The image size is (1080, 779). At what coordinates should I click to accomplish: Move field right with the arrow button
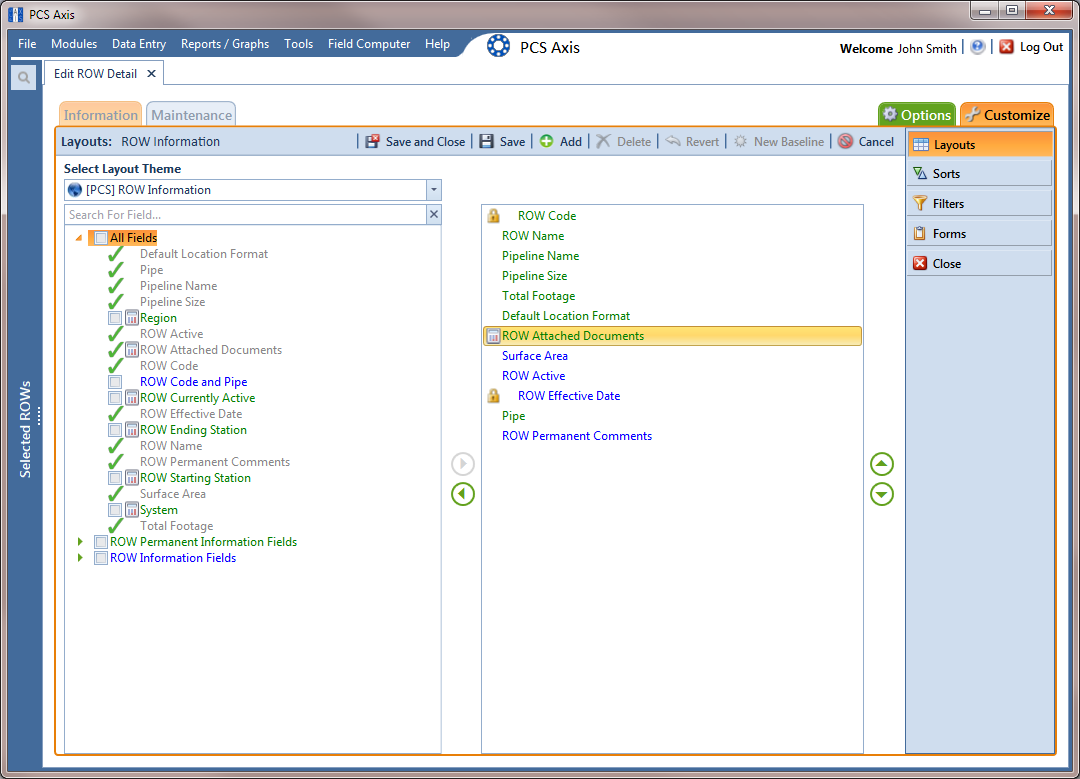click(x=463, y=464)
